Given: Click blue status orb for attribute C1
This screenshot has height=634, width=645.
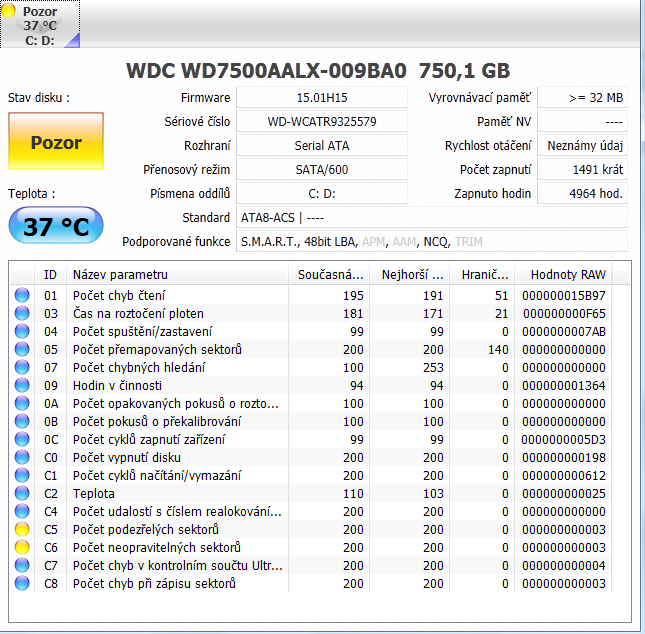Looking at the screenshot, I should click(22, 475).
